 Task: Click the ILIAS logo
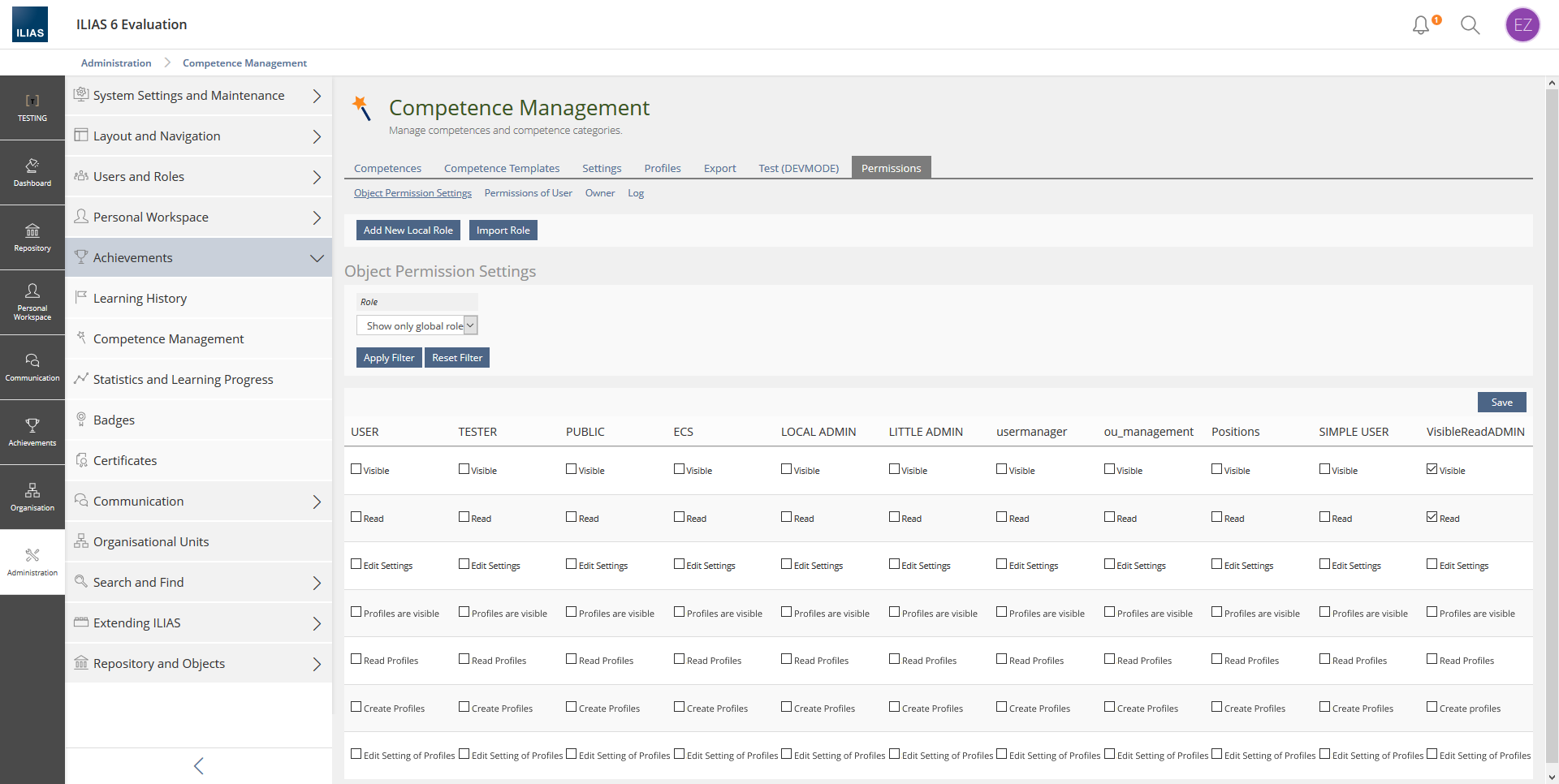(x=30, y=25)
